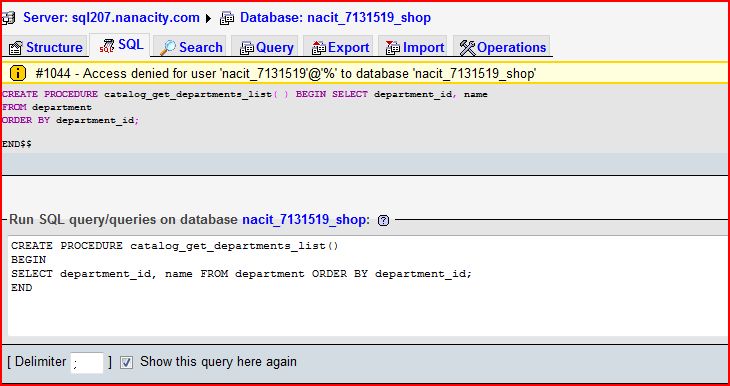Click the #1044 Access denied error message

click(x=286, y=73)
